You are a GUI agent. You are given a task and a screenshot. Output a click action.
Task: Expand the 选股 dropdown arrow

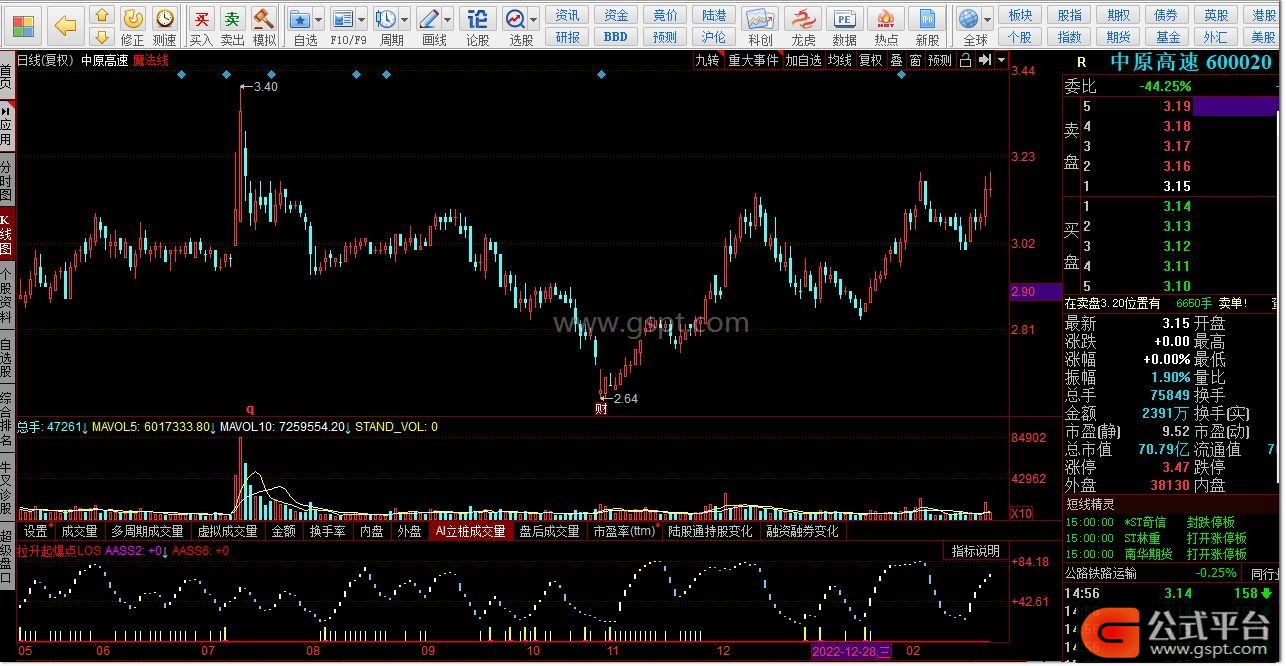click(x=534, y=19)
